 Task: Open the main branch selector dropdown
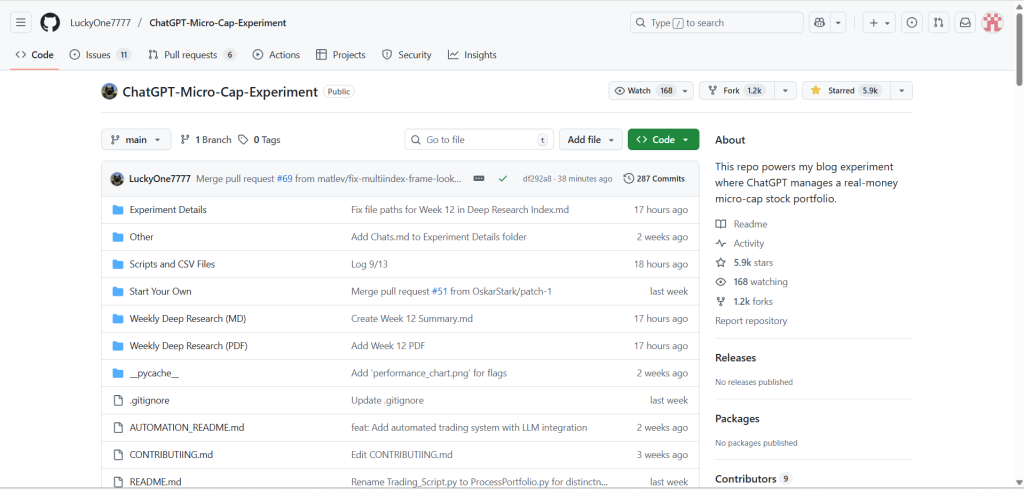pos(136,140)
